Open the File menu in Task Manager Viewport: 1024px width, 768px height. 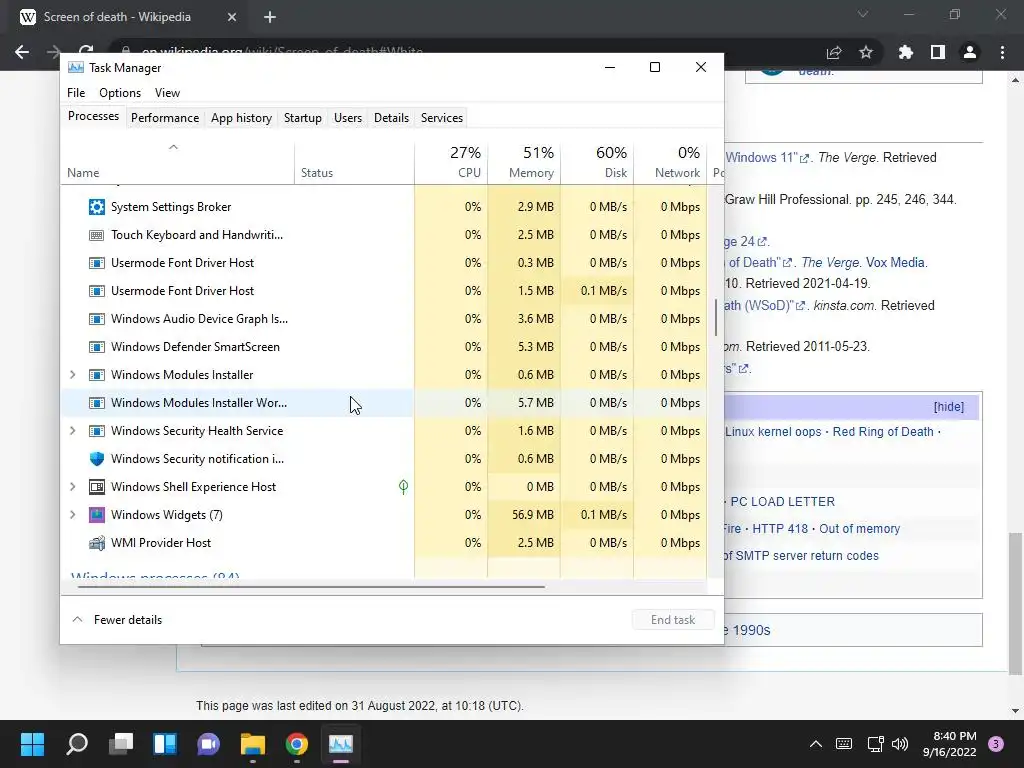tap(76, 93)
